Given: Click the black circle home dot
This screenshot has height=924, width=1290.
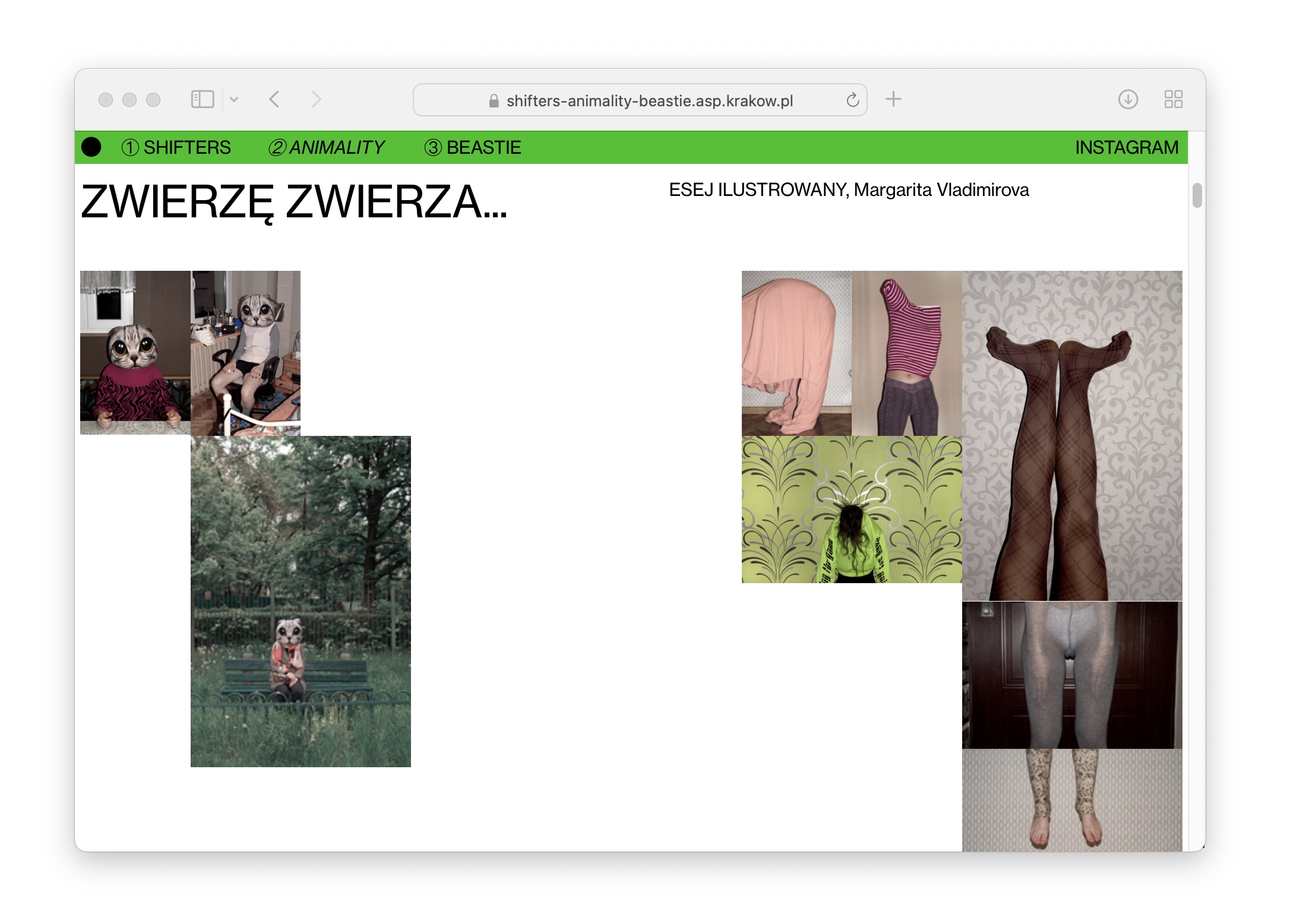Looking at the screenshot, I should 91,147.
